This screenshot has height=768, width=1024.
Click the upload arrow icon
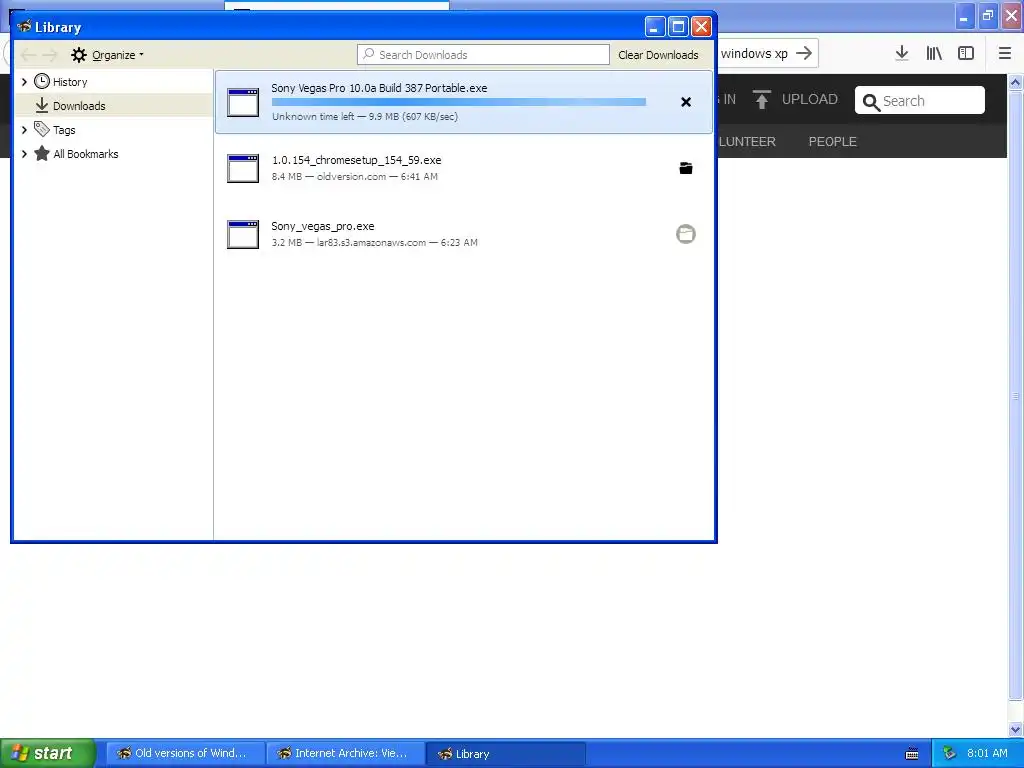[761, 99]
